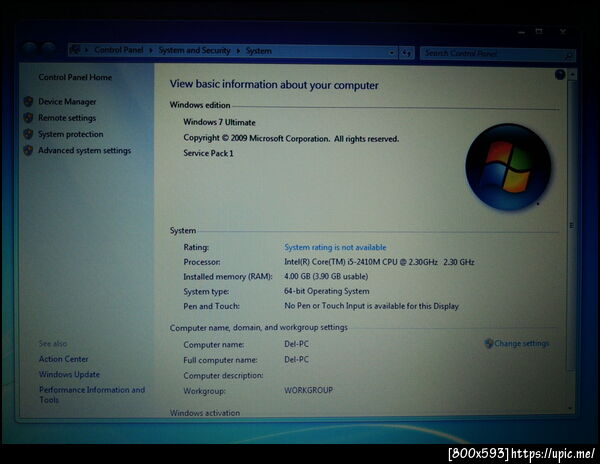
Task: Open Advanced system settings
Action: (x=85, y=151)
